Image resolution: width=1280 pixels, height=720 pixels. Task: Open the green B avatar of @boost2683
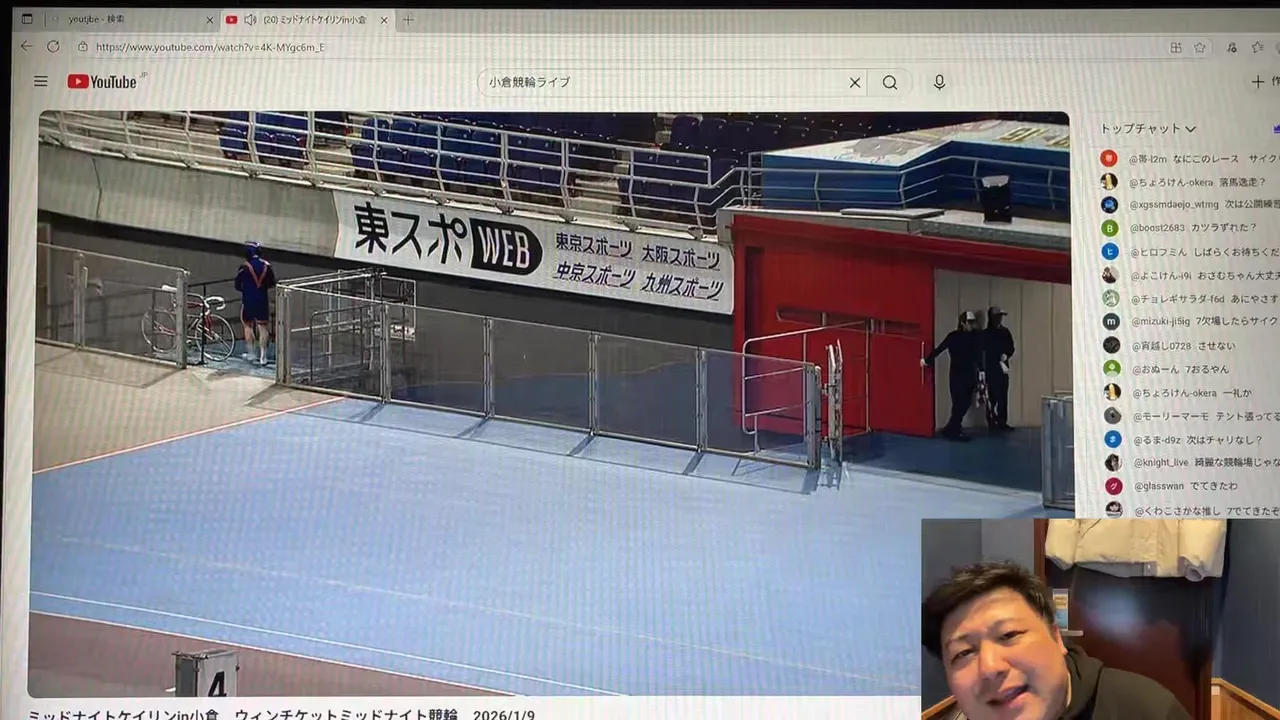(x=1110, y=228)
